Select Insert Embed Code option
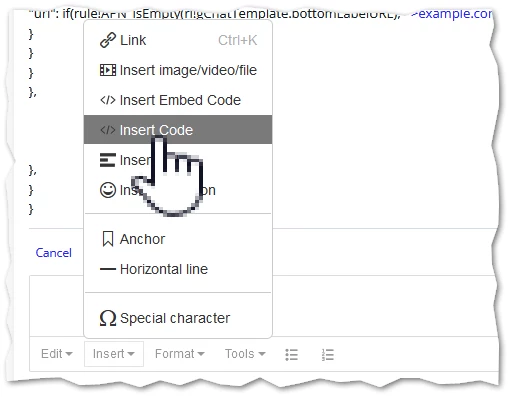The width and height of the screenshot is (509, 397). pyautogui.click(x=178, y=100)
